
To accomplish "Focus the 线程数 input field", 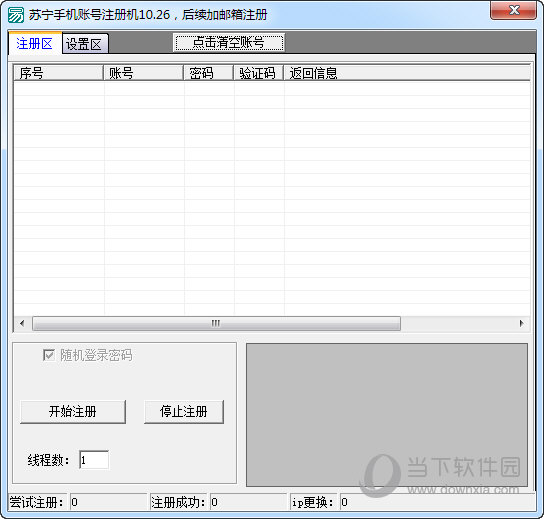I will click(94, 460).
